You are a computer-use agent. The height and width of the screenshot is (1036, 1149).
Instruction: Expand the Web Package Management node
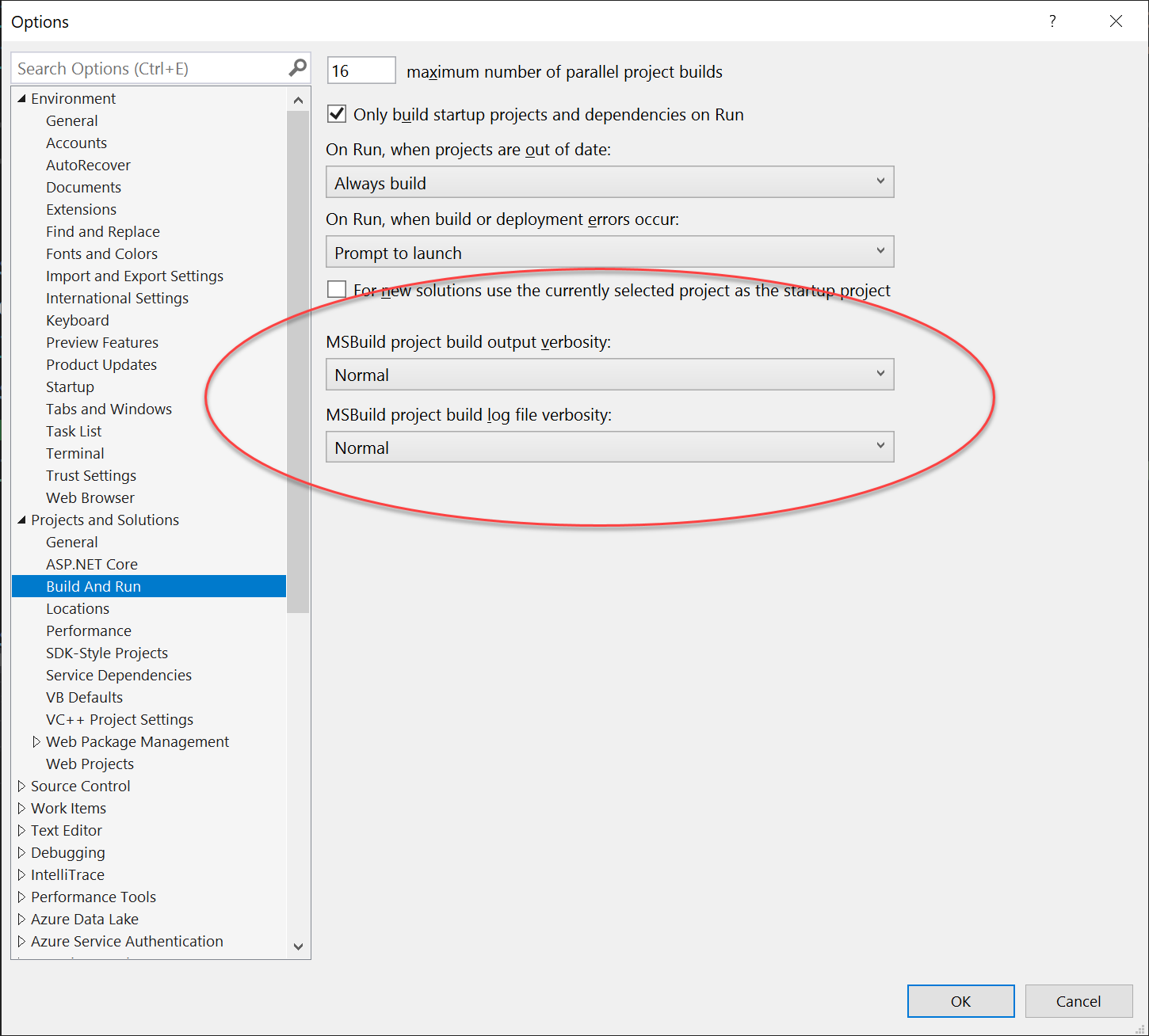click(x=36, y=741)
